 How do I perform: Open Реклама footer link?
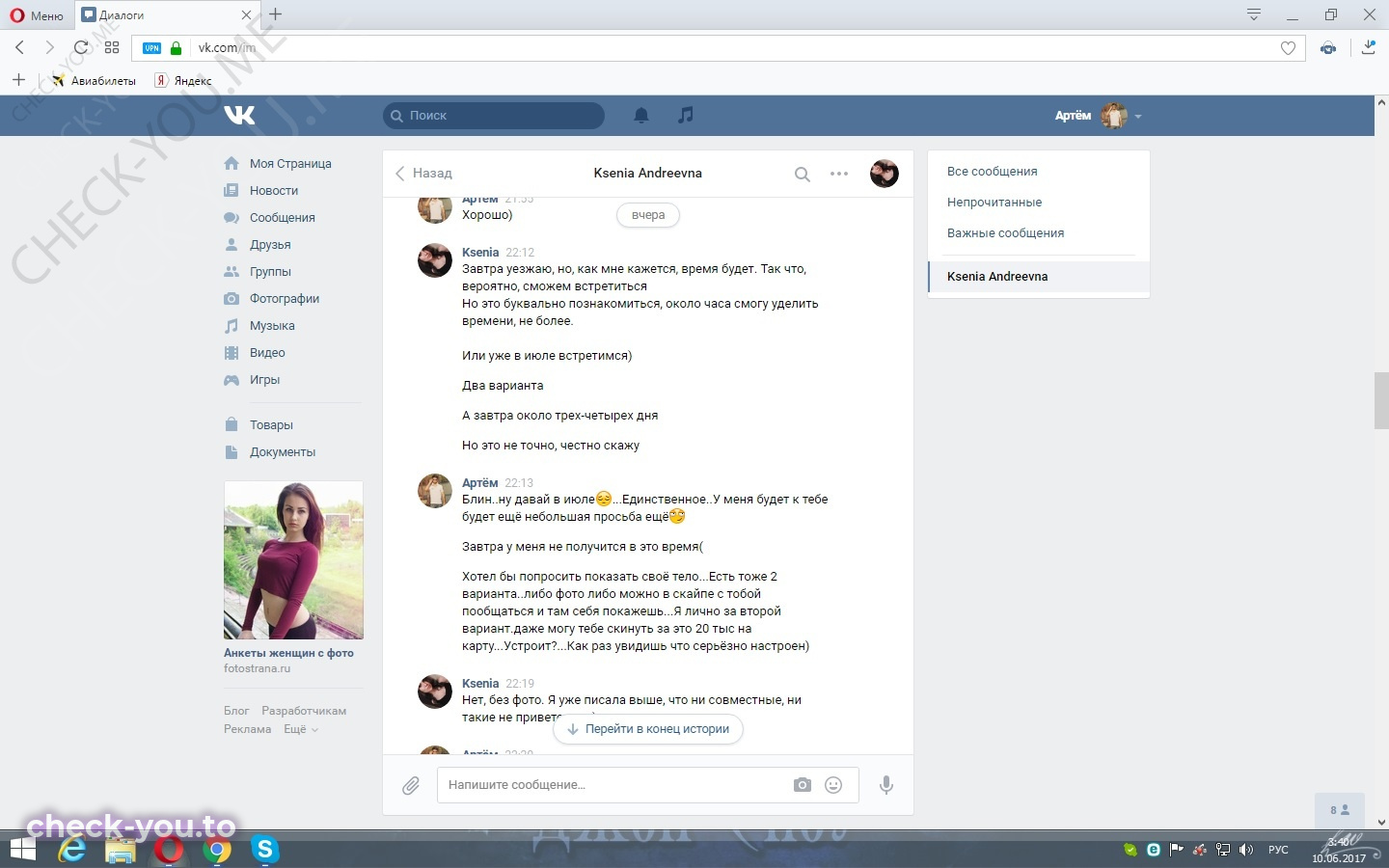[248, 729]
